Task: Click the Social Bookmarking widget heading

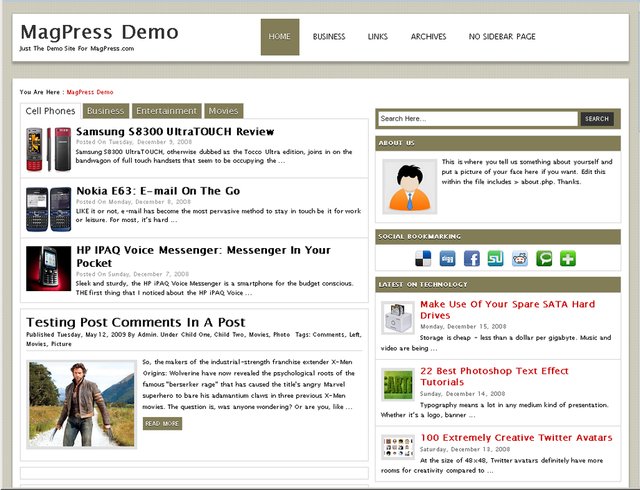Action: pyautogui.click(x=420, y=236)
